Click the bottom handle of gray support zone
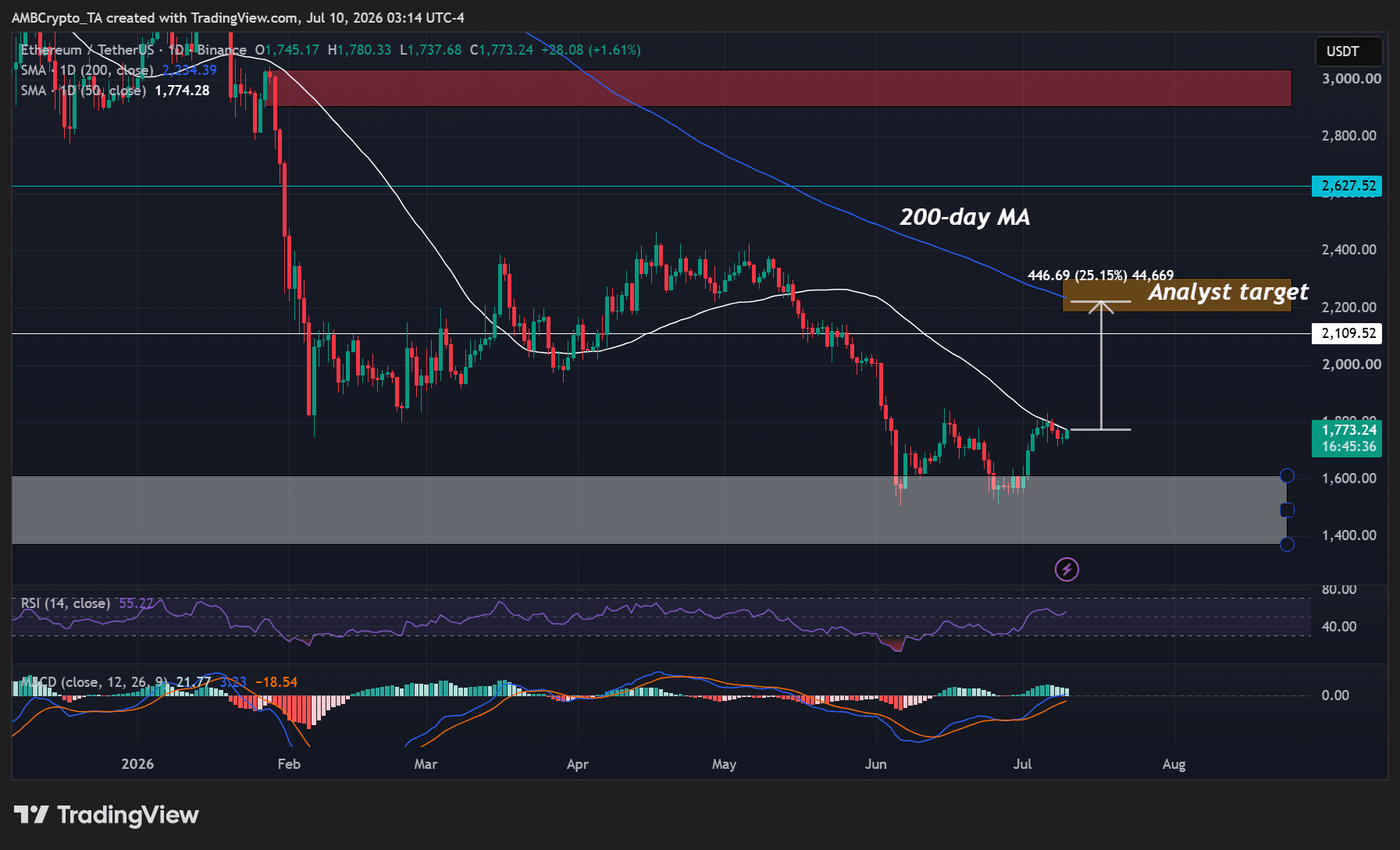The width and height of the screenshot is (1400, 850). (1287, 544)
